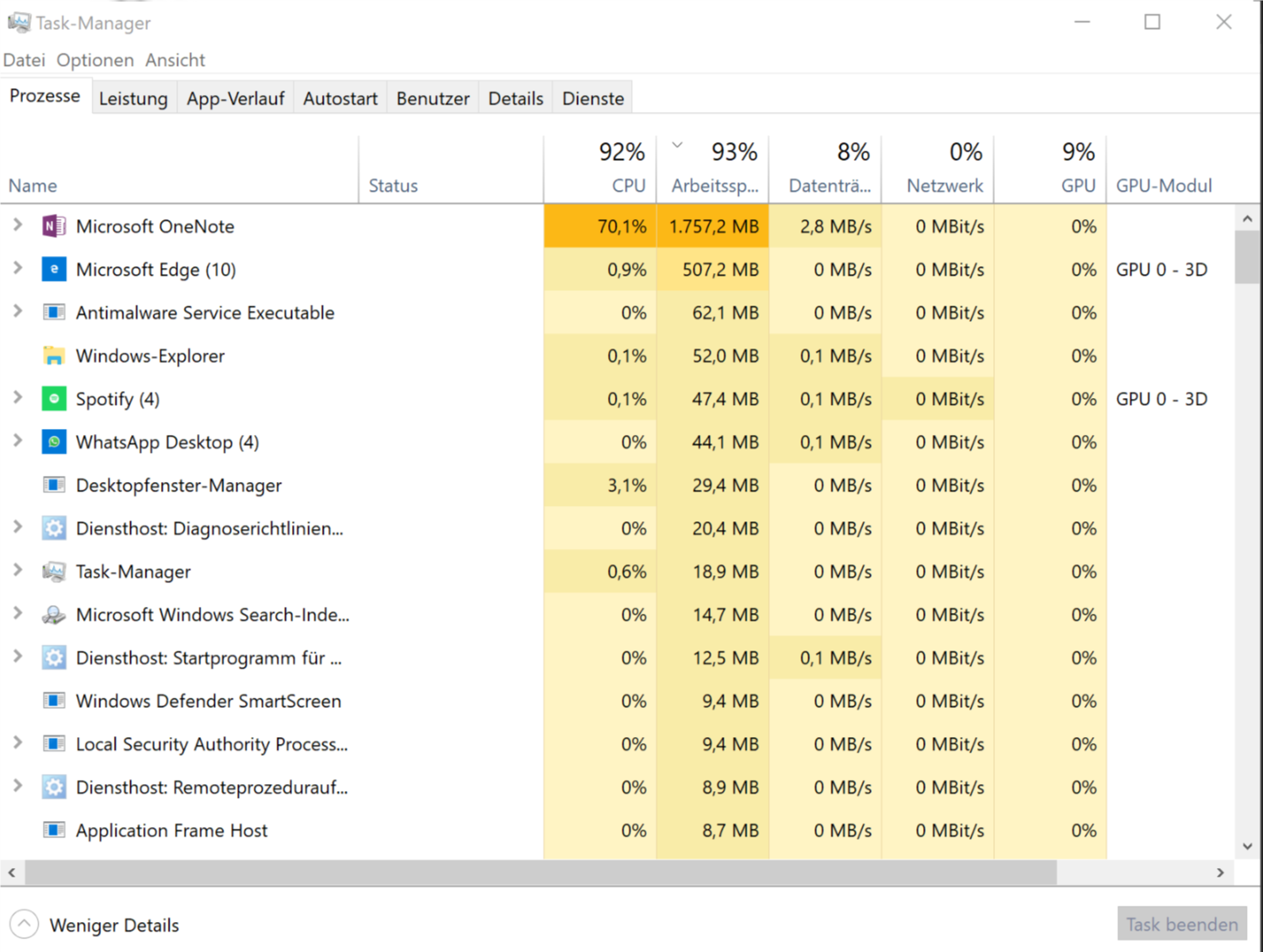Click the Spotify process icon
The height and width of the screenshot is (952, 1263).
[54, 399]
